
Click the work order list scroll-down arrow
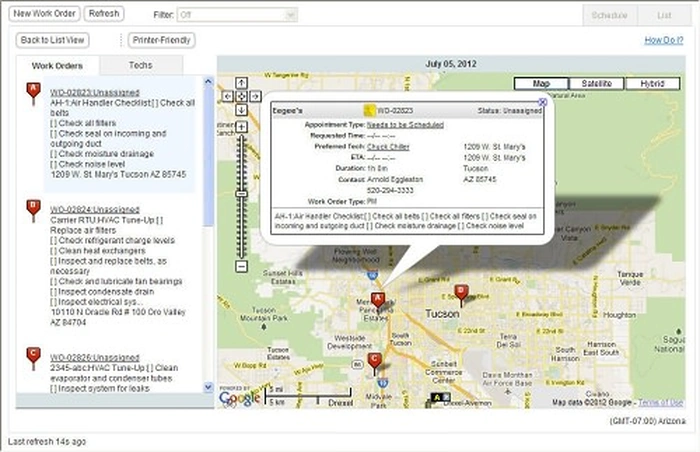pyautogui.click(x=208, y=387)
